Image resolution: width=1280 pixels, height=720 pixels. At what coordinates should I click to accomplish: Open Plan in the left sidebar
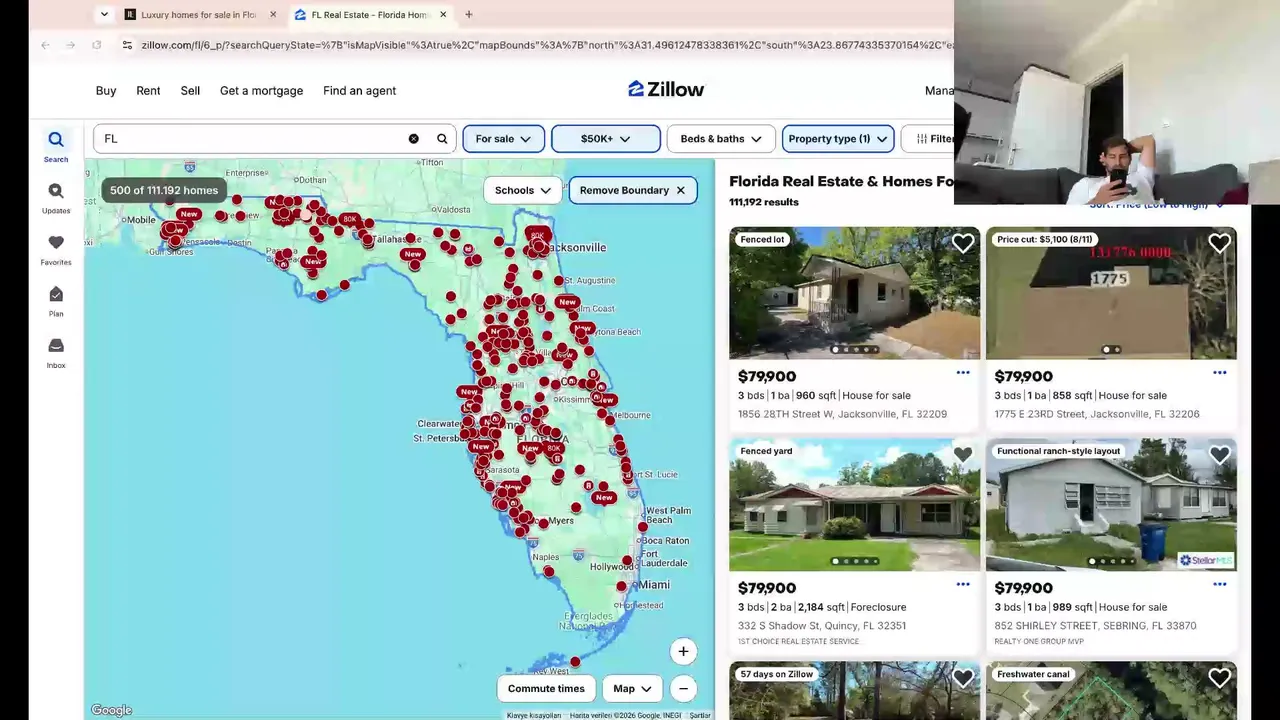pos(56,301)
